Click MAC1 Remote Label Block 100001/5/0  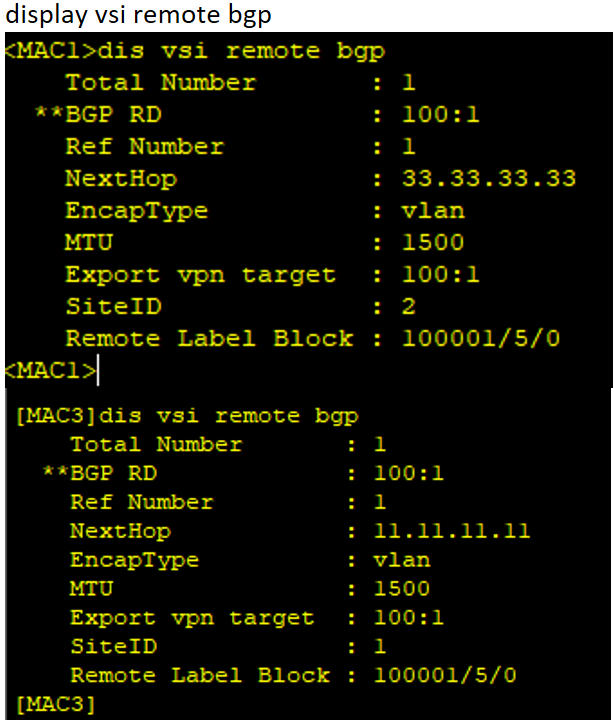coord(481,338)
